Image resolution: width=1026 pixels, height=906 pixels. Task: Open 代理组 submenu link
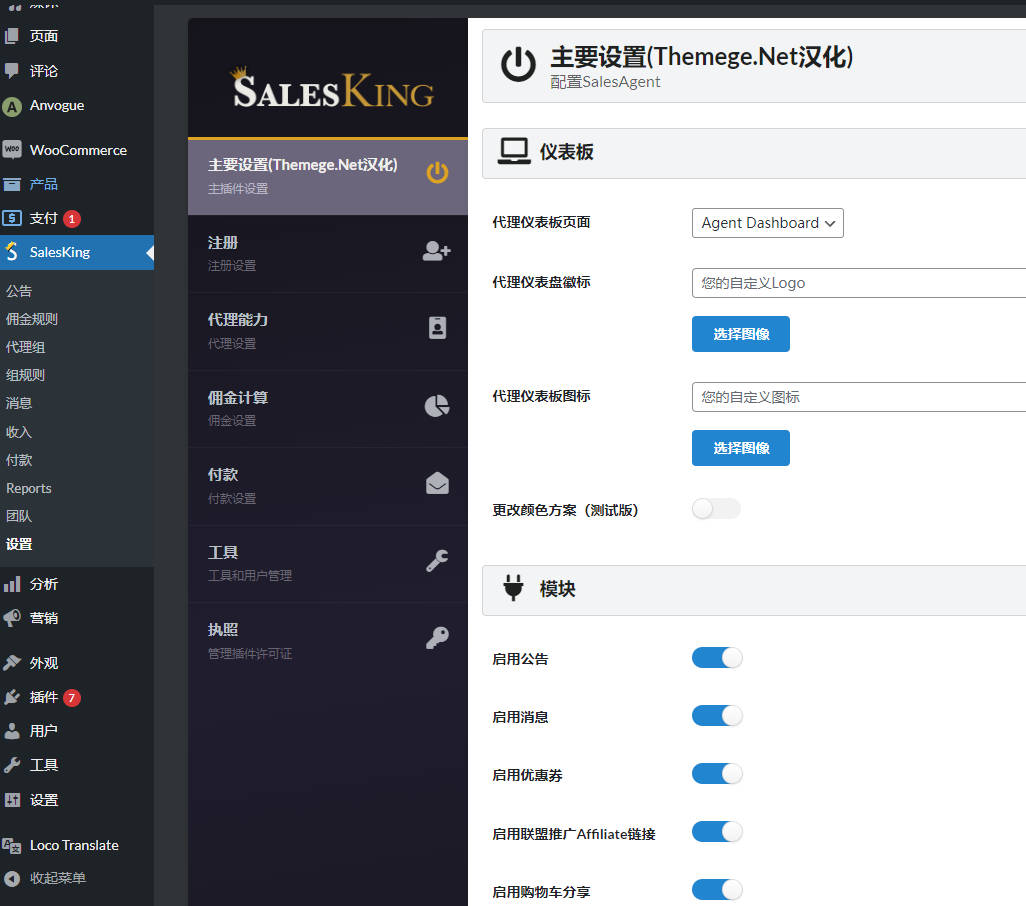26,347
